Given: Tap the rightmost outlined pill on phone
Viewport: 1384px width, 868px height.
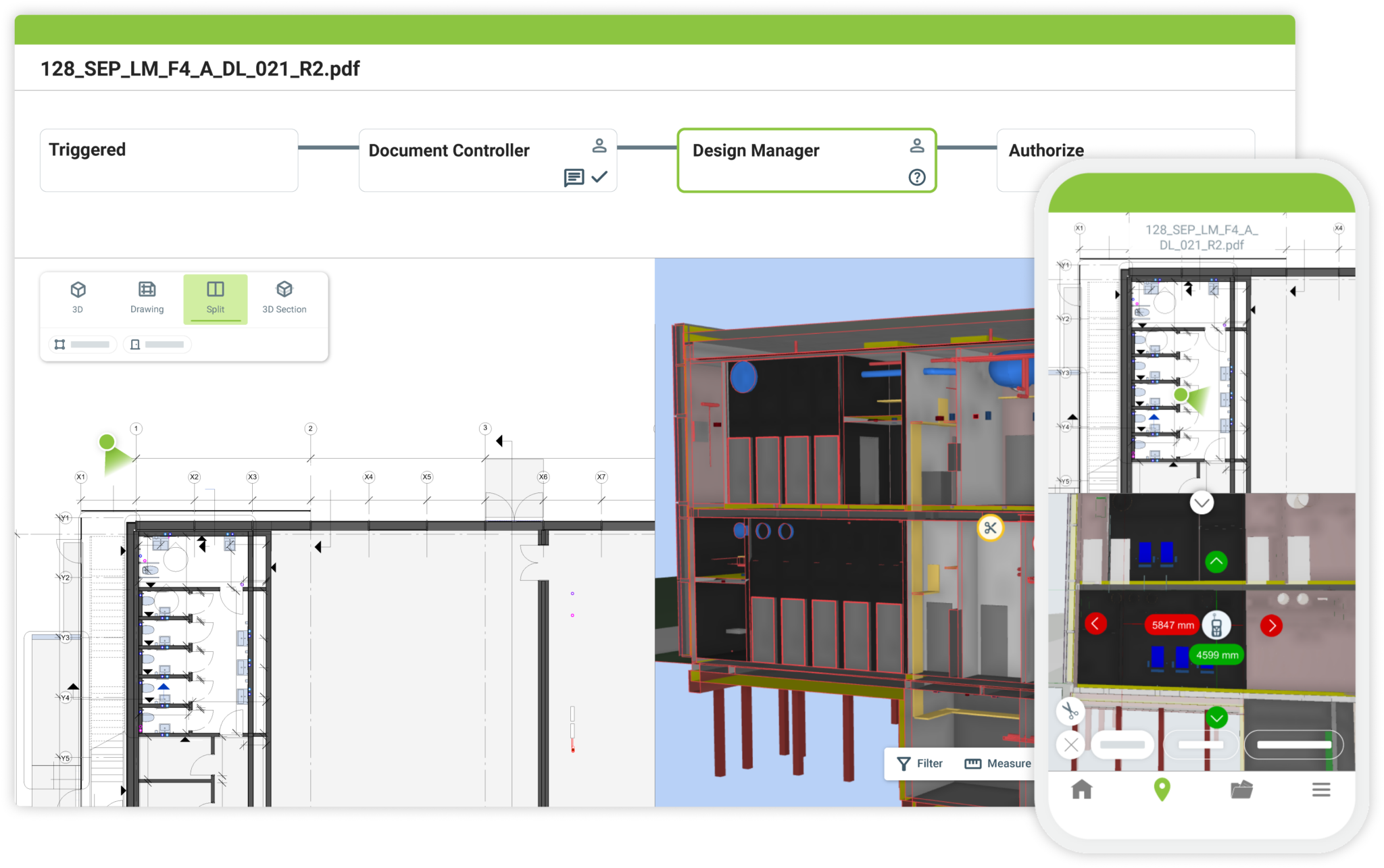Looking at the screenshot, I should 1293,745.
